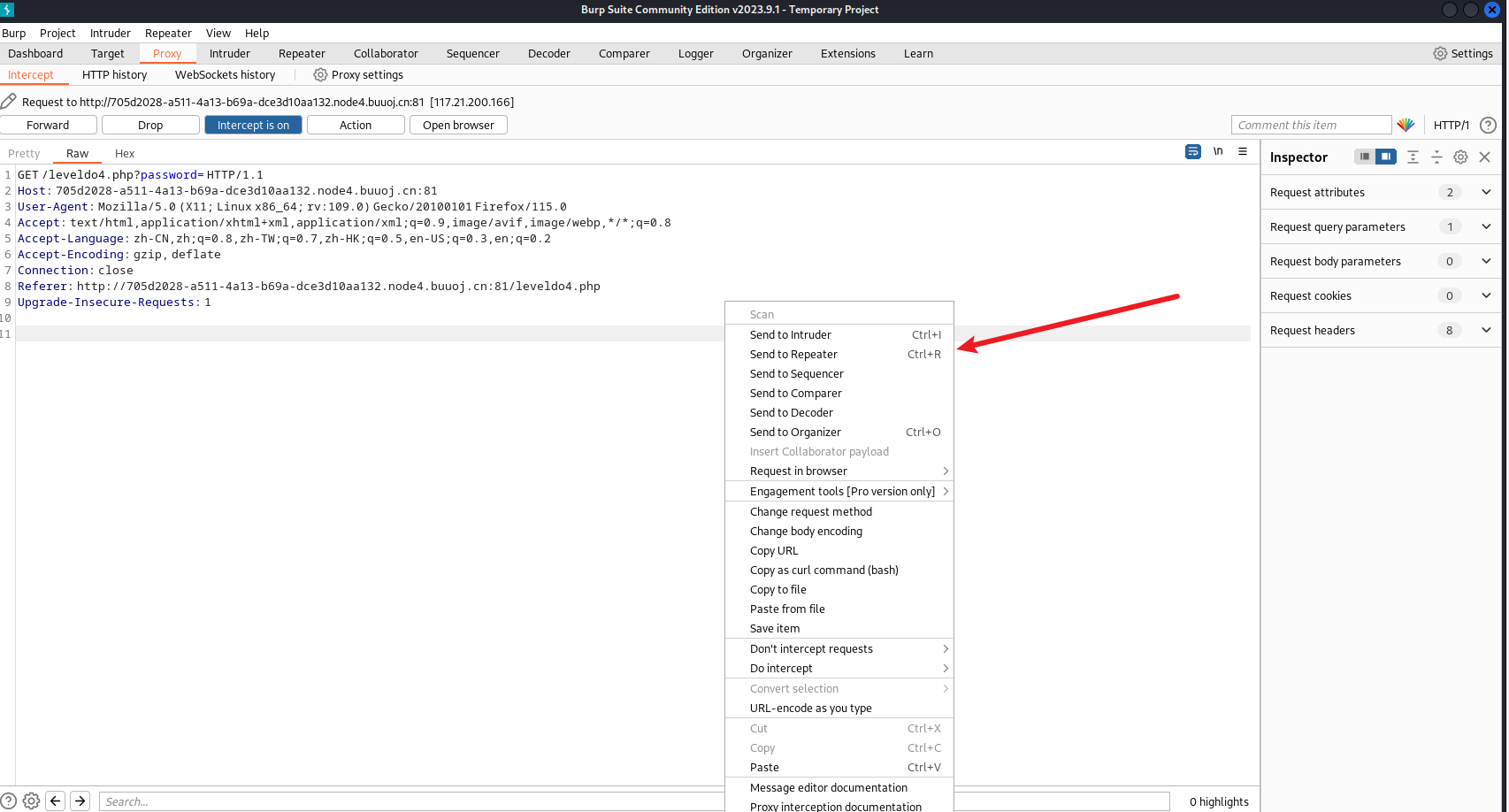
Task: Open the Intruder menu in menu bar
Action: (110, 33)
